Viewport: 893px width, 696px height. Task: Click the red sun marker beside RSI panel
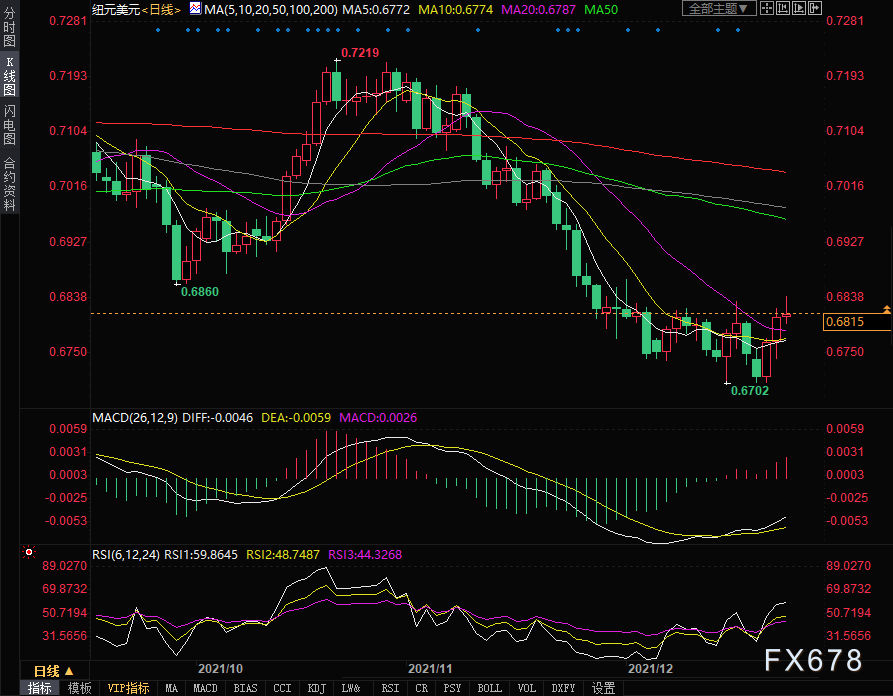tap(27, 551)
